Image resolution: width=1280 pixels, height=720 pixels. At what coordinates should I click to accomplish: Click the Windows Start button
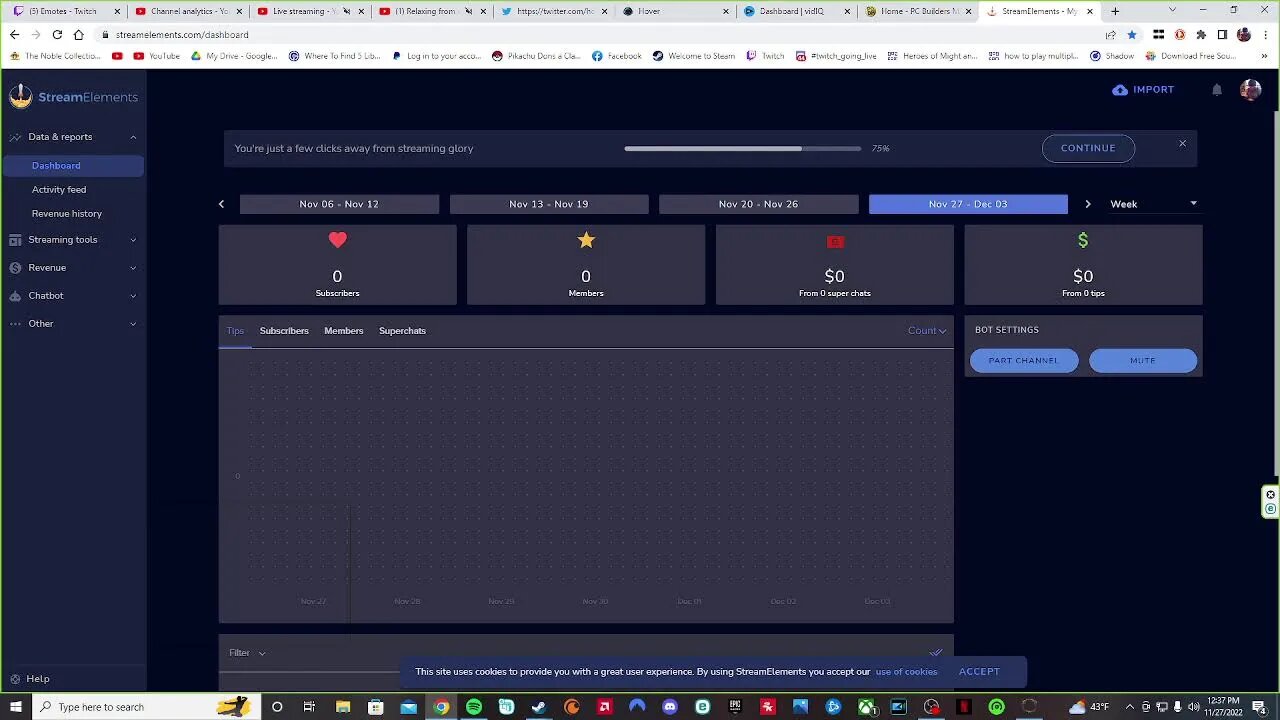[x=15, y=707]
